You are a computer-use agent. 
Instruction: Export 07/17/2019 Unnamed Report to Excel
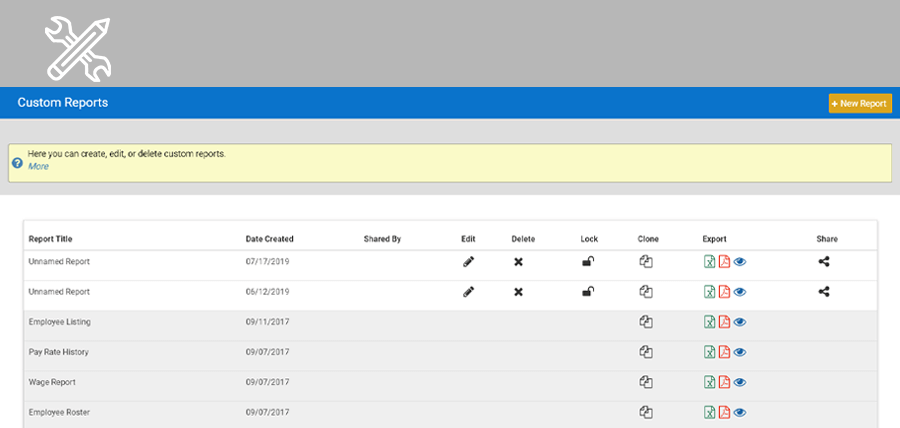point(709,262)
